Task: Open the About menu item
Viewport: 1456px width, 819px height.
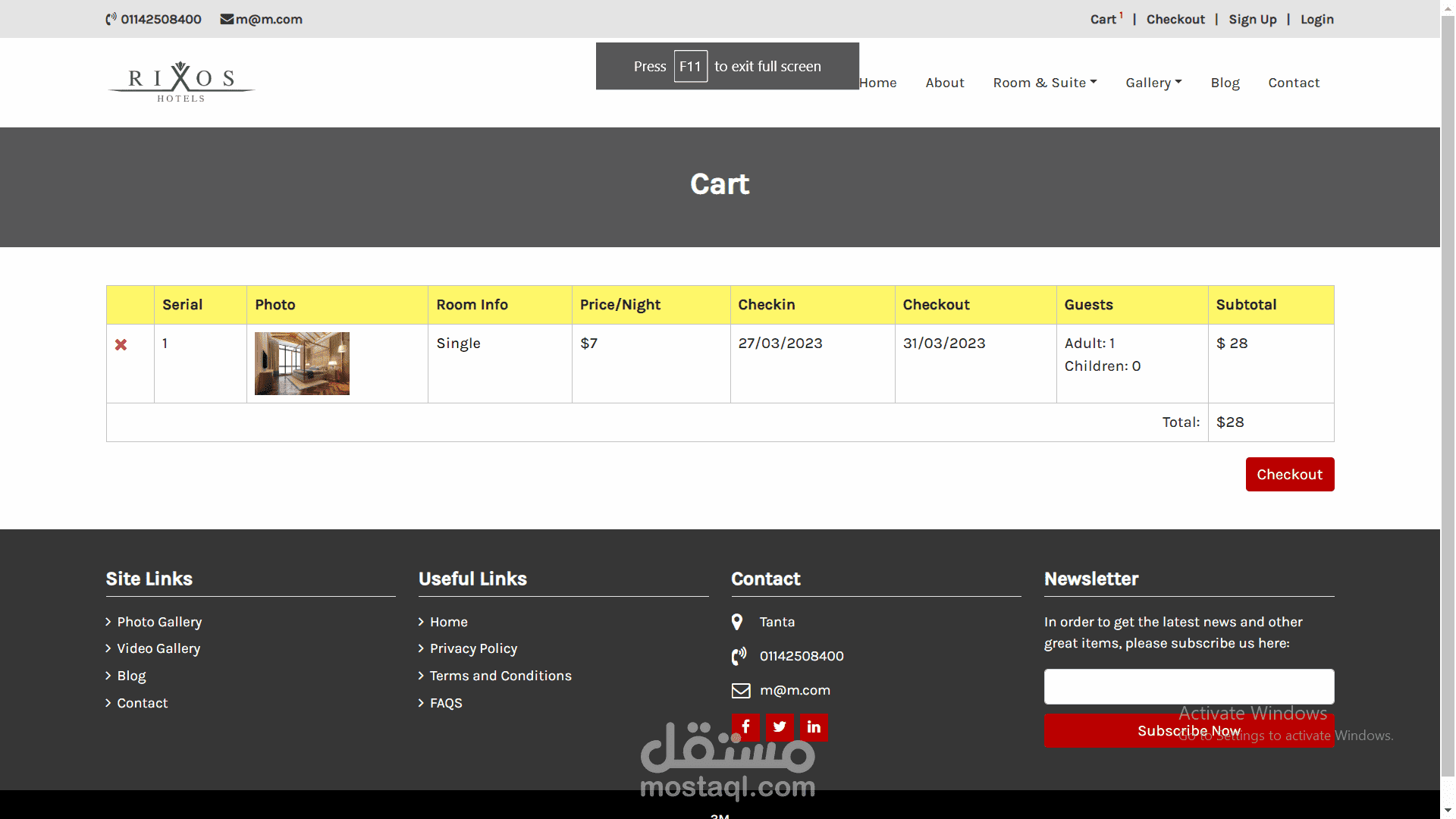Action: [x=944, y=83]
